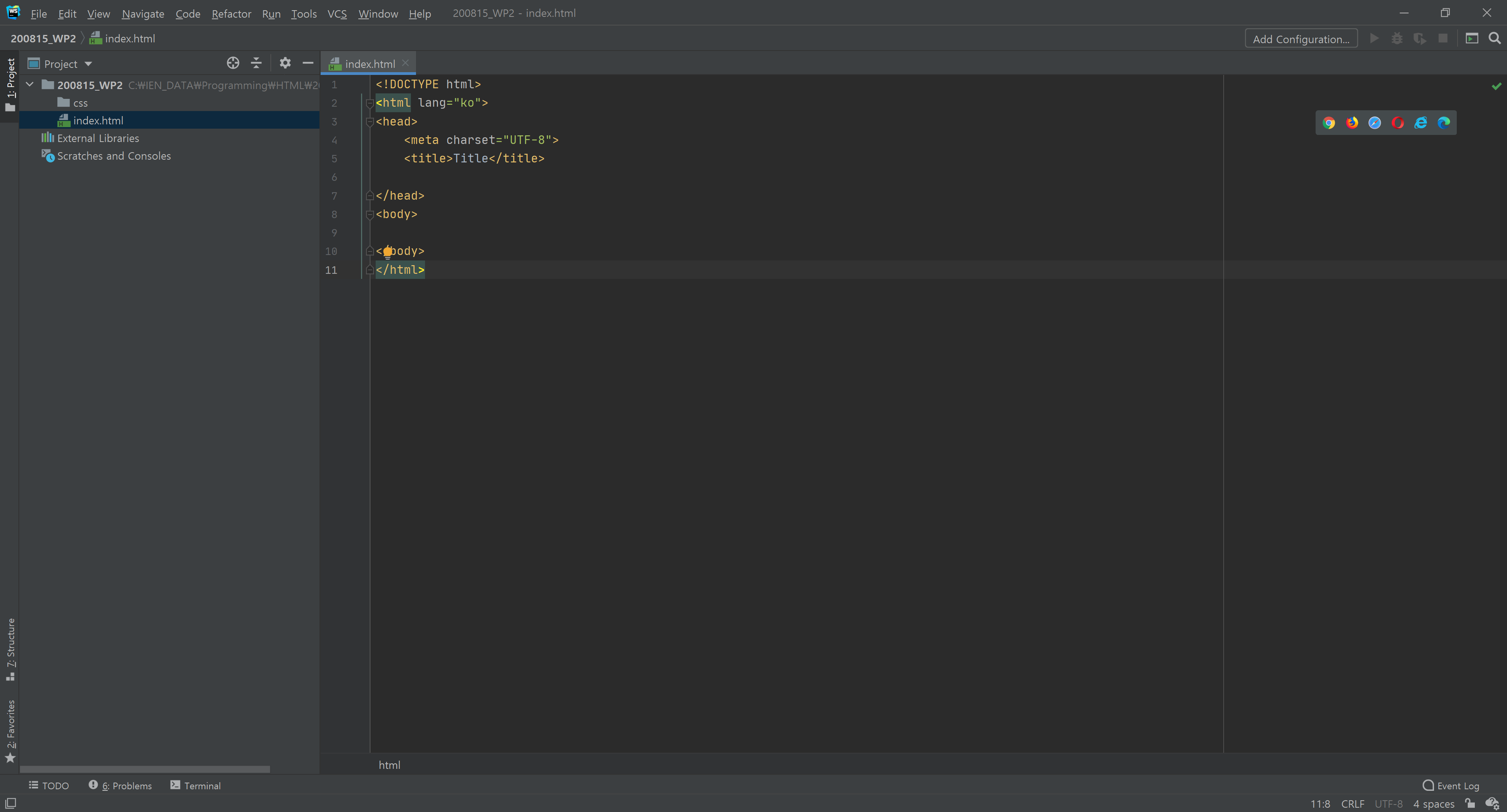Viewport: 1507px width, 812px height.
Task: Open Project panel settings gear
Action: click(x=285, y=63)
